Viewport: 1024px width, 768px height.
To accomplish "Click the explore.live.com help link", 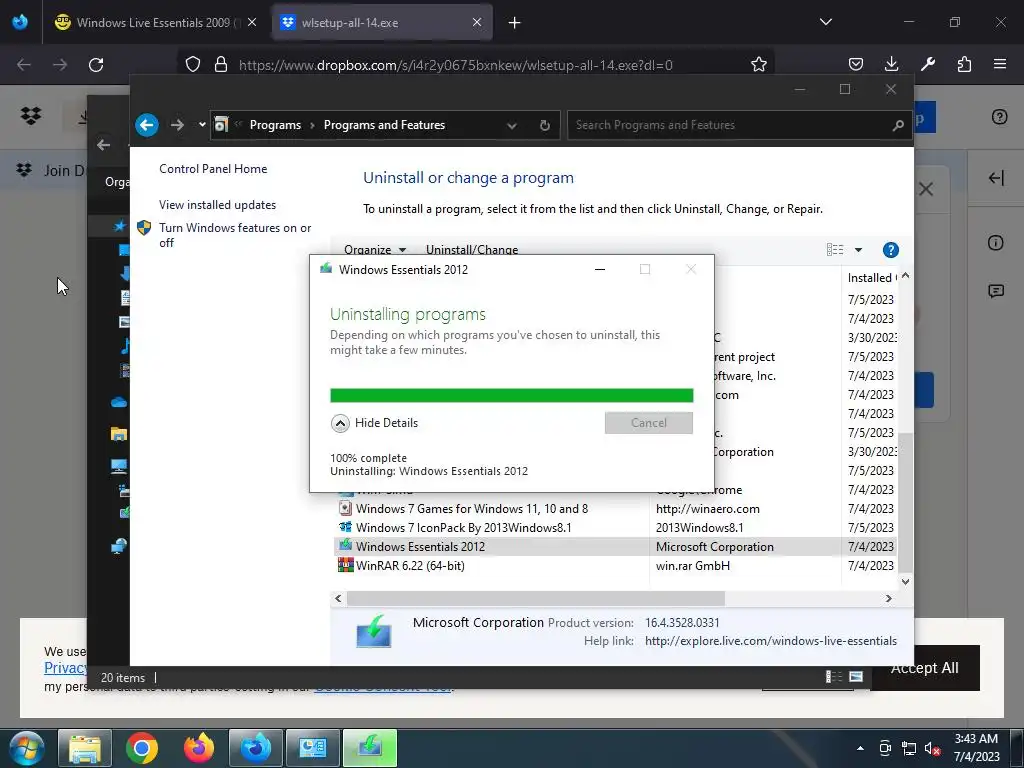I will pos(771,641).
